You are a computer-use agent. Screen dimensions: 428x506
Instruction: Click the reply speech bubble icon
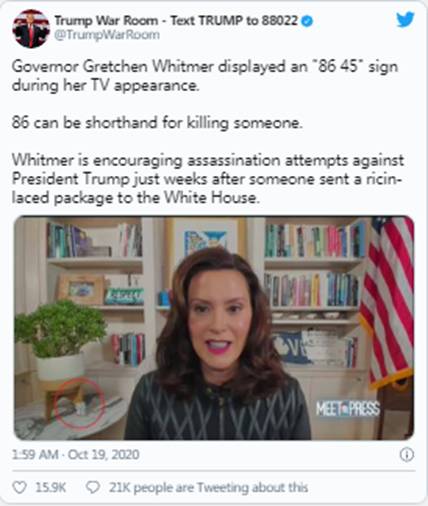[93, 487]
